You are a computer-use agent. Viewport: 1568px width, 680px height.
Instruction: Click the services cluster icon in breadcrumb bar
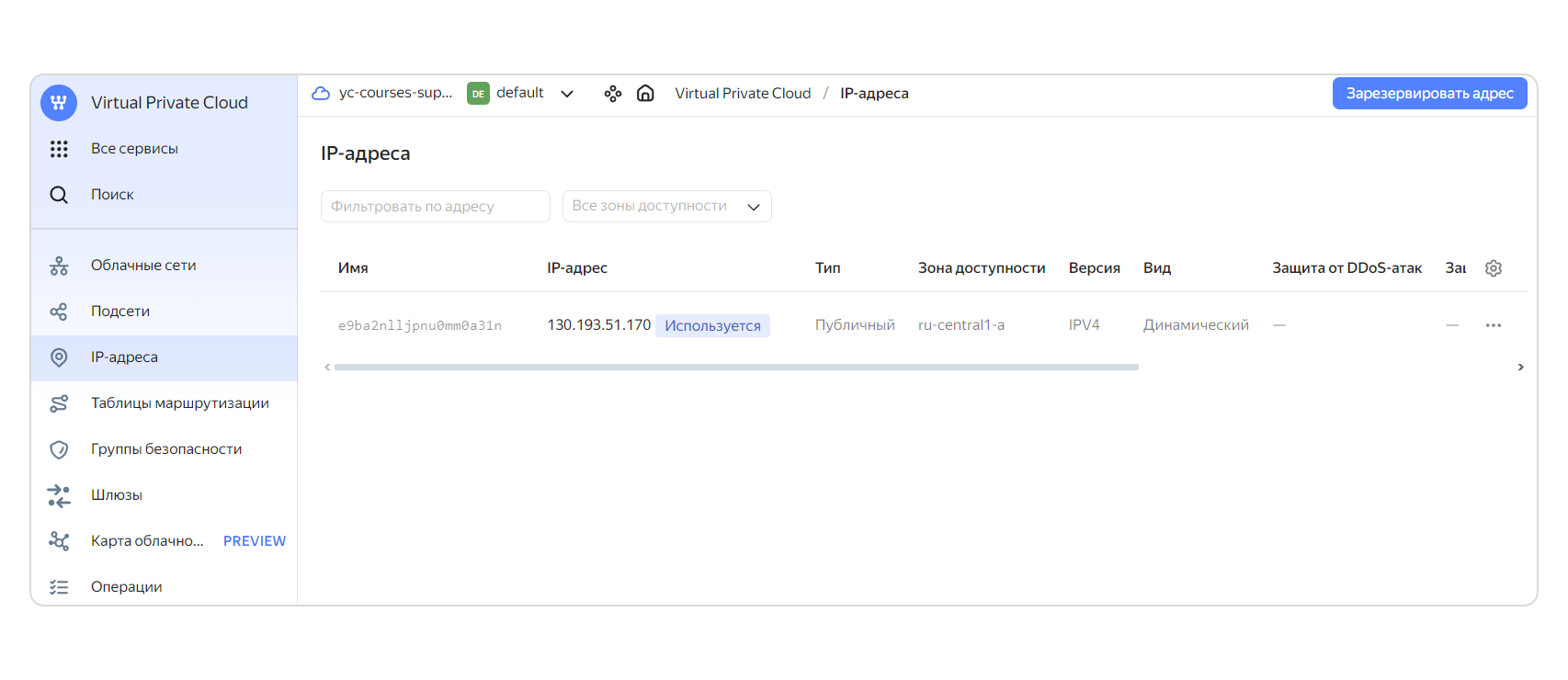pos(613,94)
